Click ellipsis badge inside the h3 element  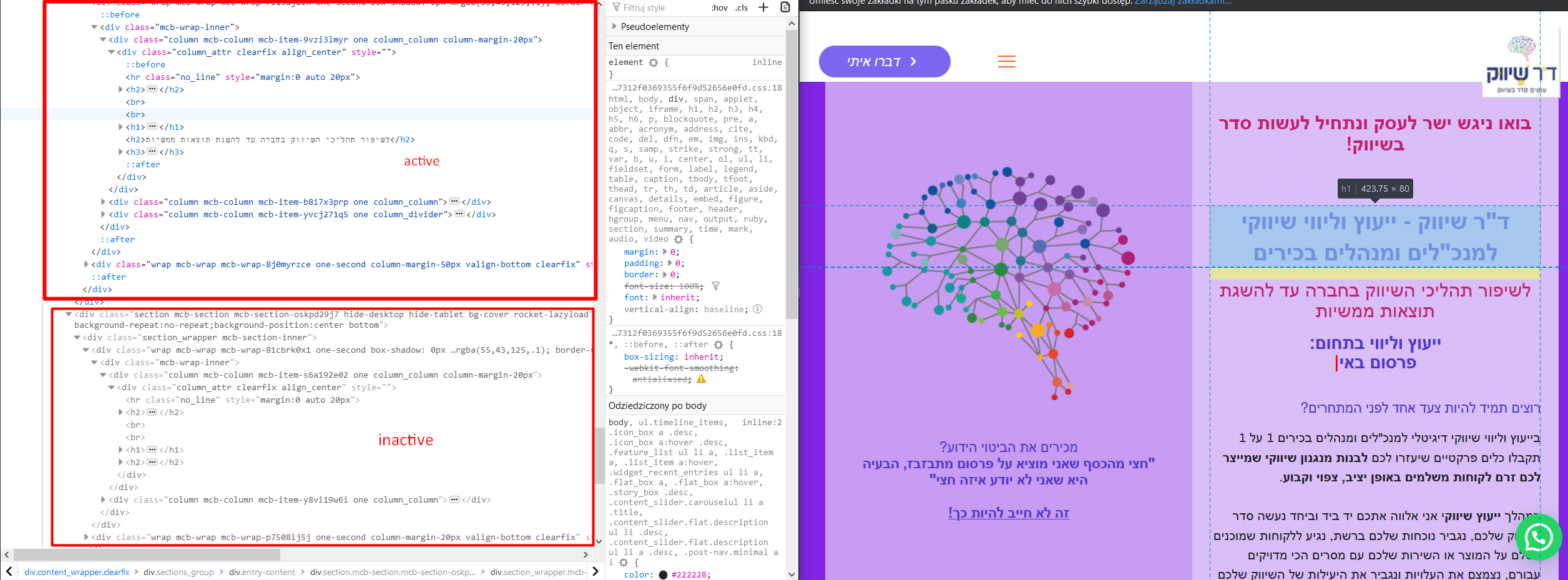point(152,151)
